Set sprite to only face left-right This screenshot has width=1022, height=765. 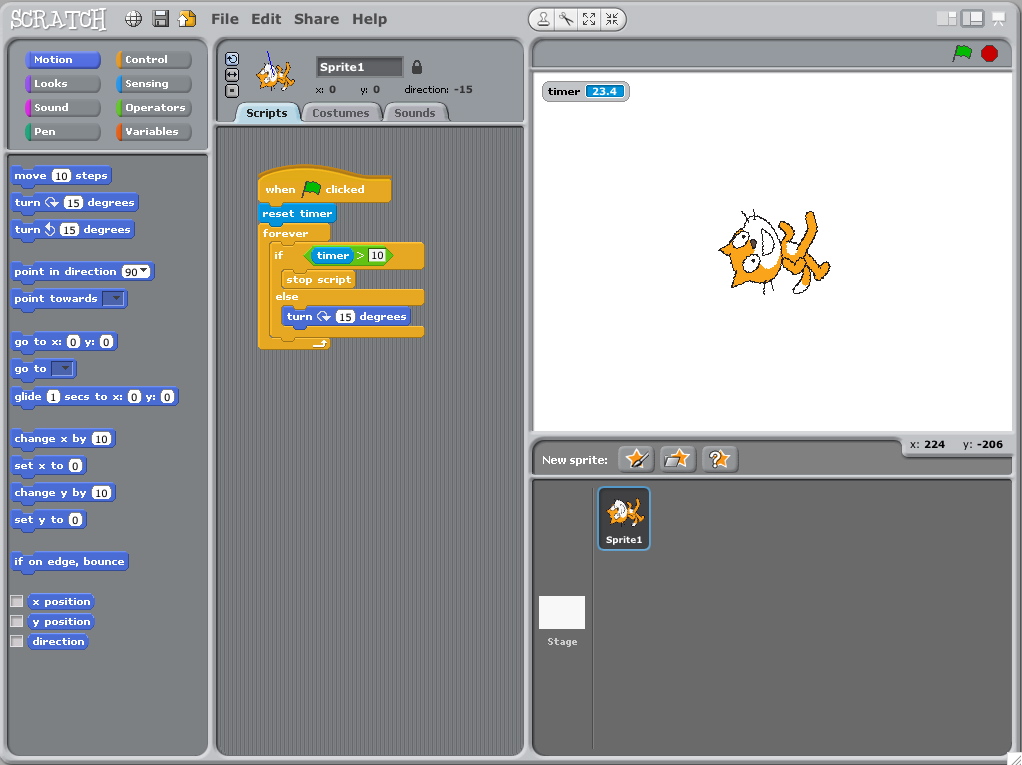click(x=230, y=74)
